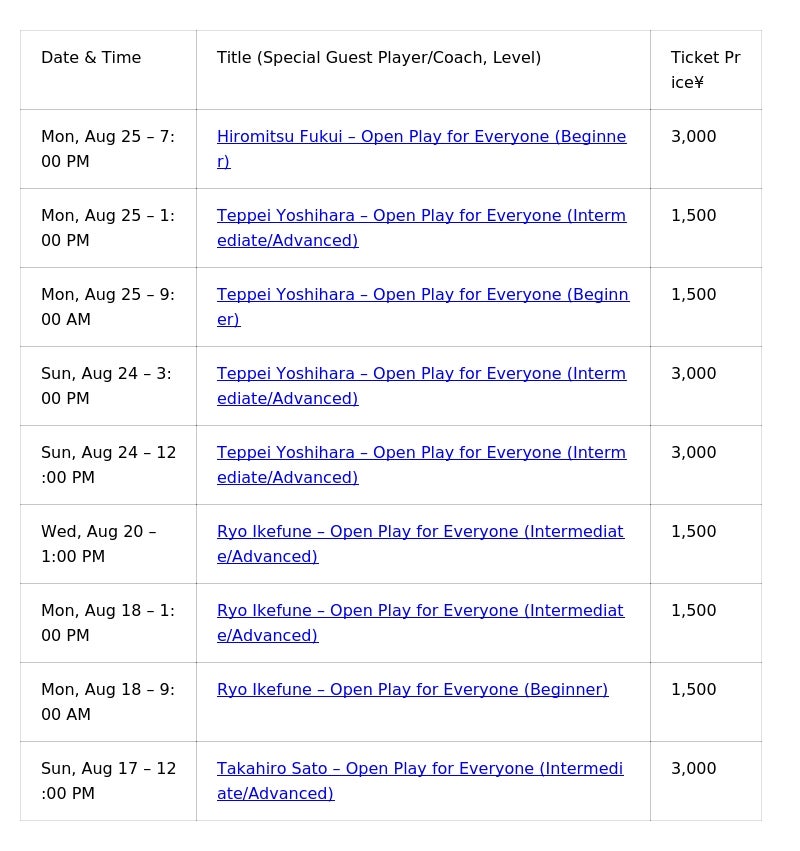The height and width of the screenshot is (851, 800).
Task: Click the Title column header
Action: click(379, 58)
